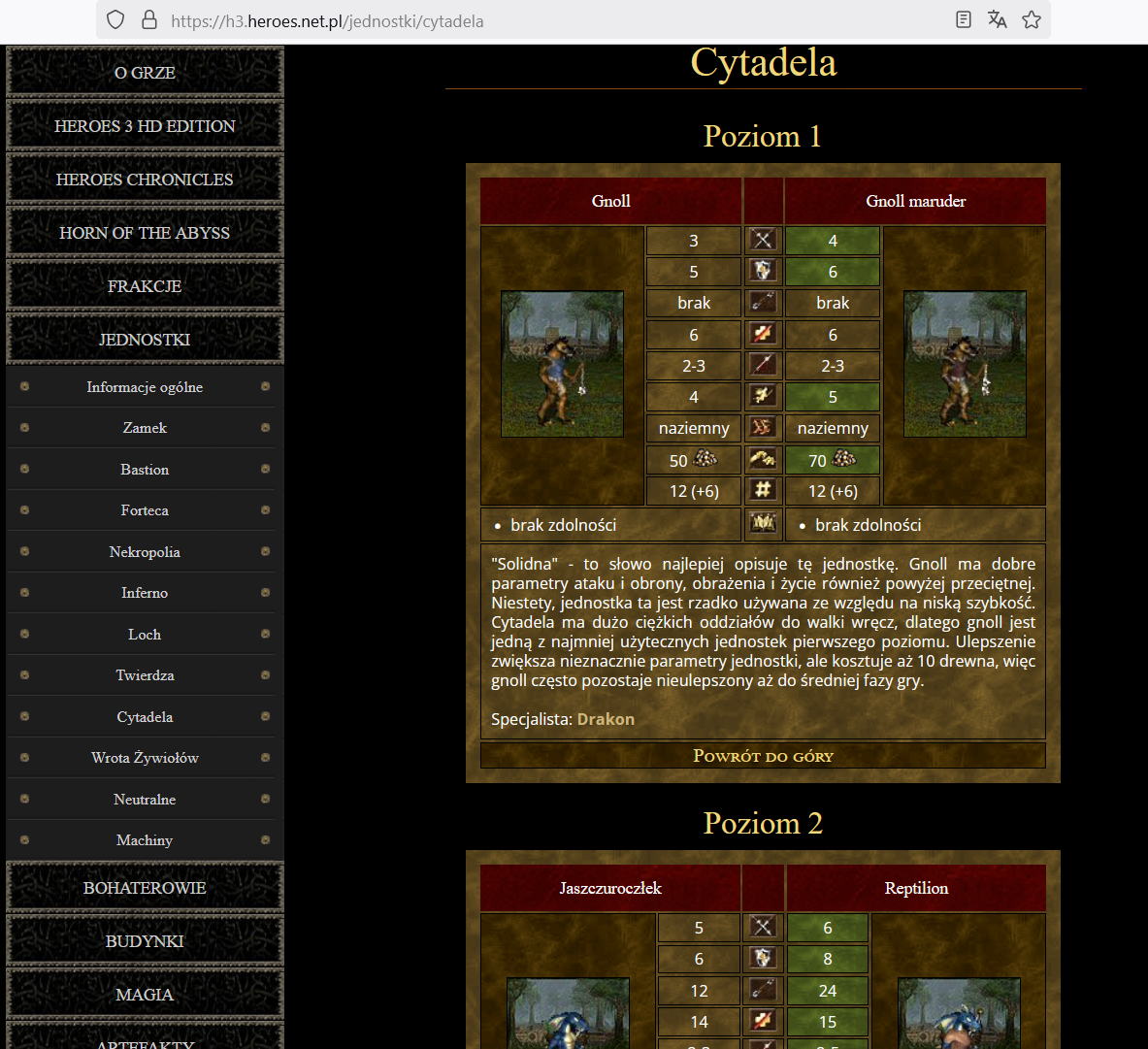
Task: Click the translate page icon
Action: [x=998, y=19]
